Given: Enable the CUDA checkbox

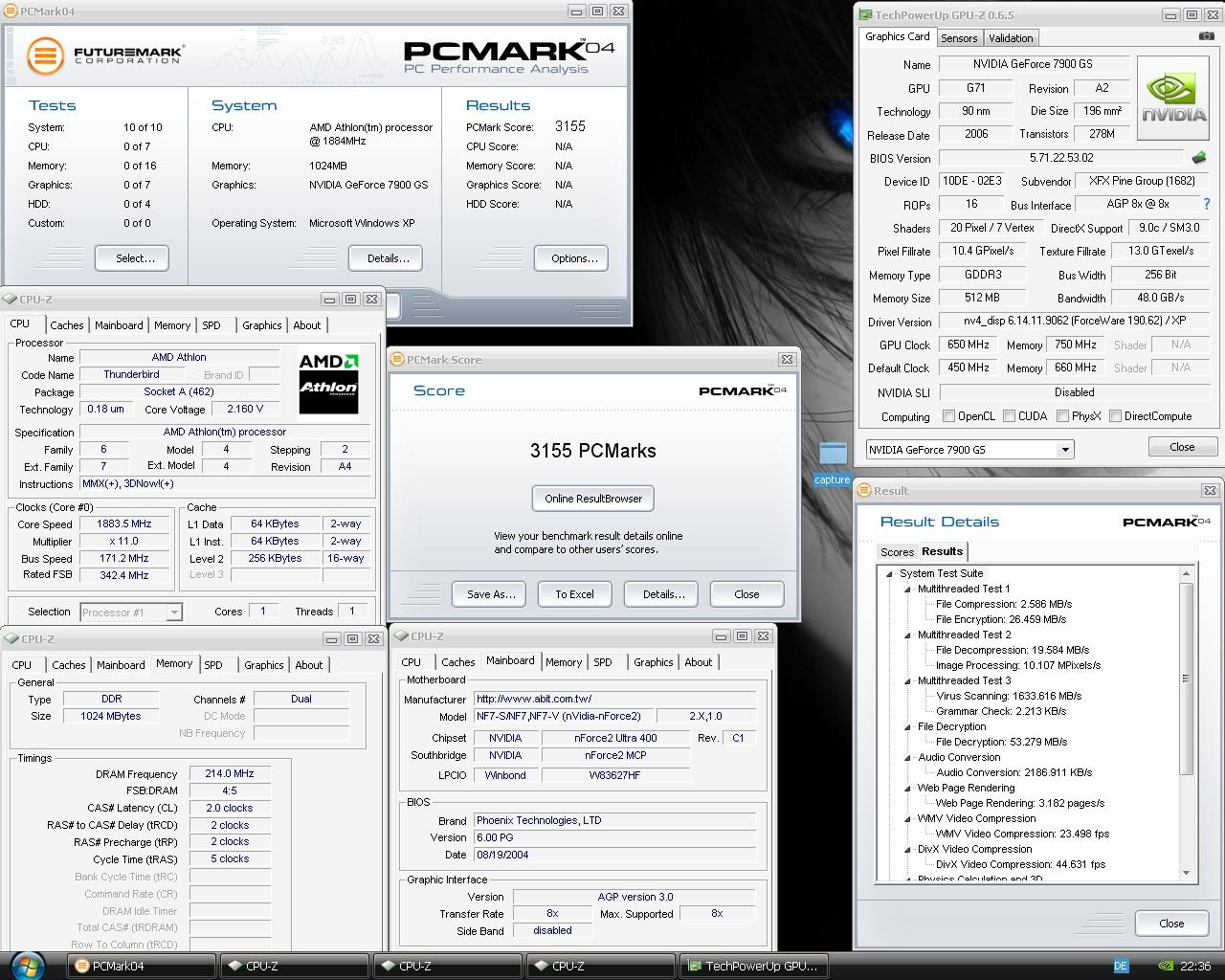Looking at the screenshot, I should point(1009,416).
